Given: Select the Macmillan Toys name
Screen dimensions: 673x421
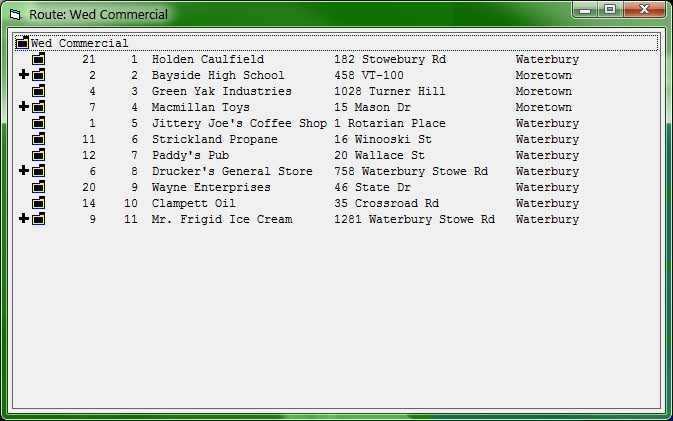Looking at the screenshot, I should (200, 107).
